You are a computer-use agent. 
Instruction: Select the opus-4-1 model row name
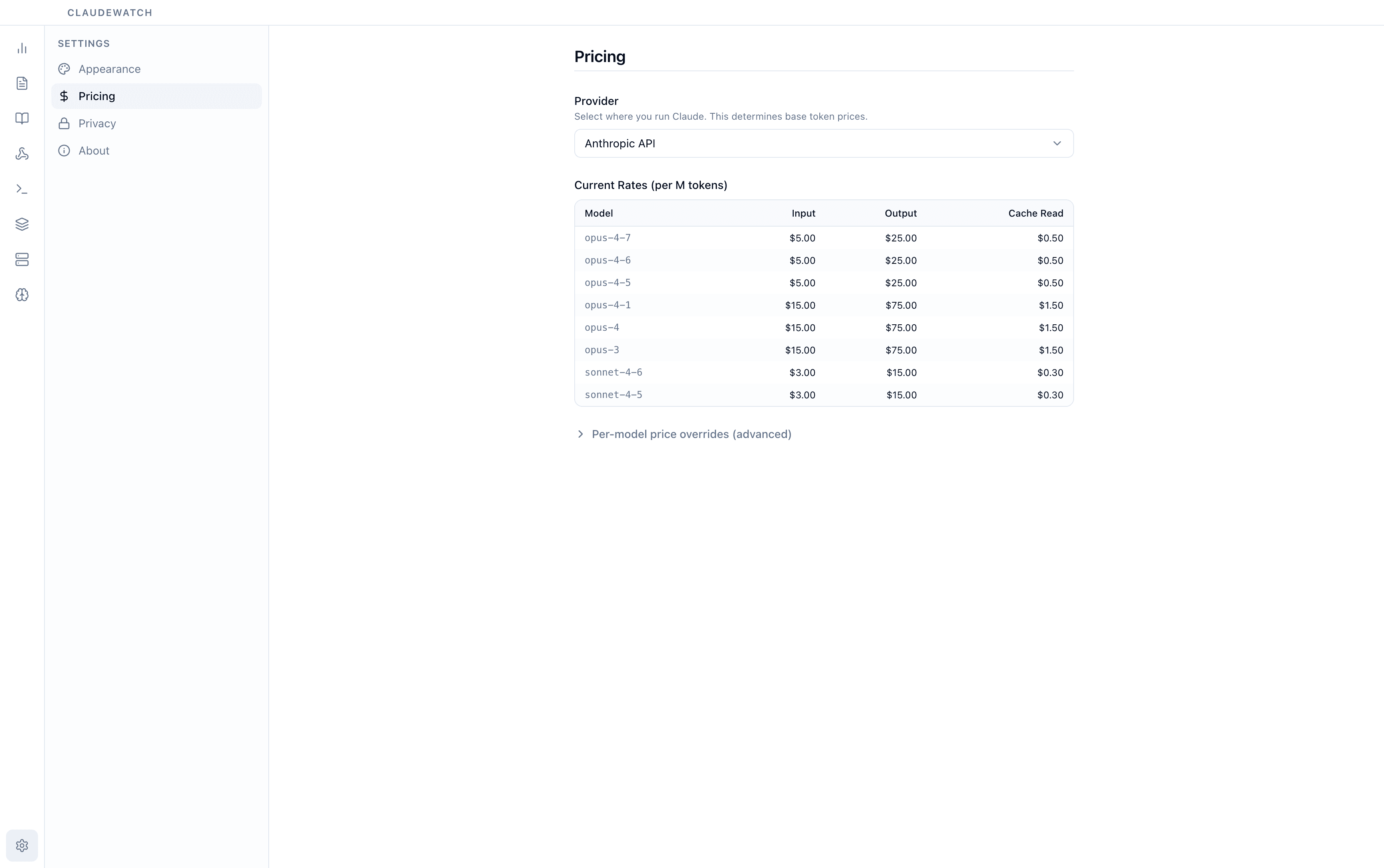(608, 305)
